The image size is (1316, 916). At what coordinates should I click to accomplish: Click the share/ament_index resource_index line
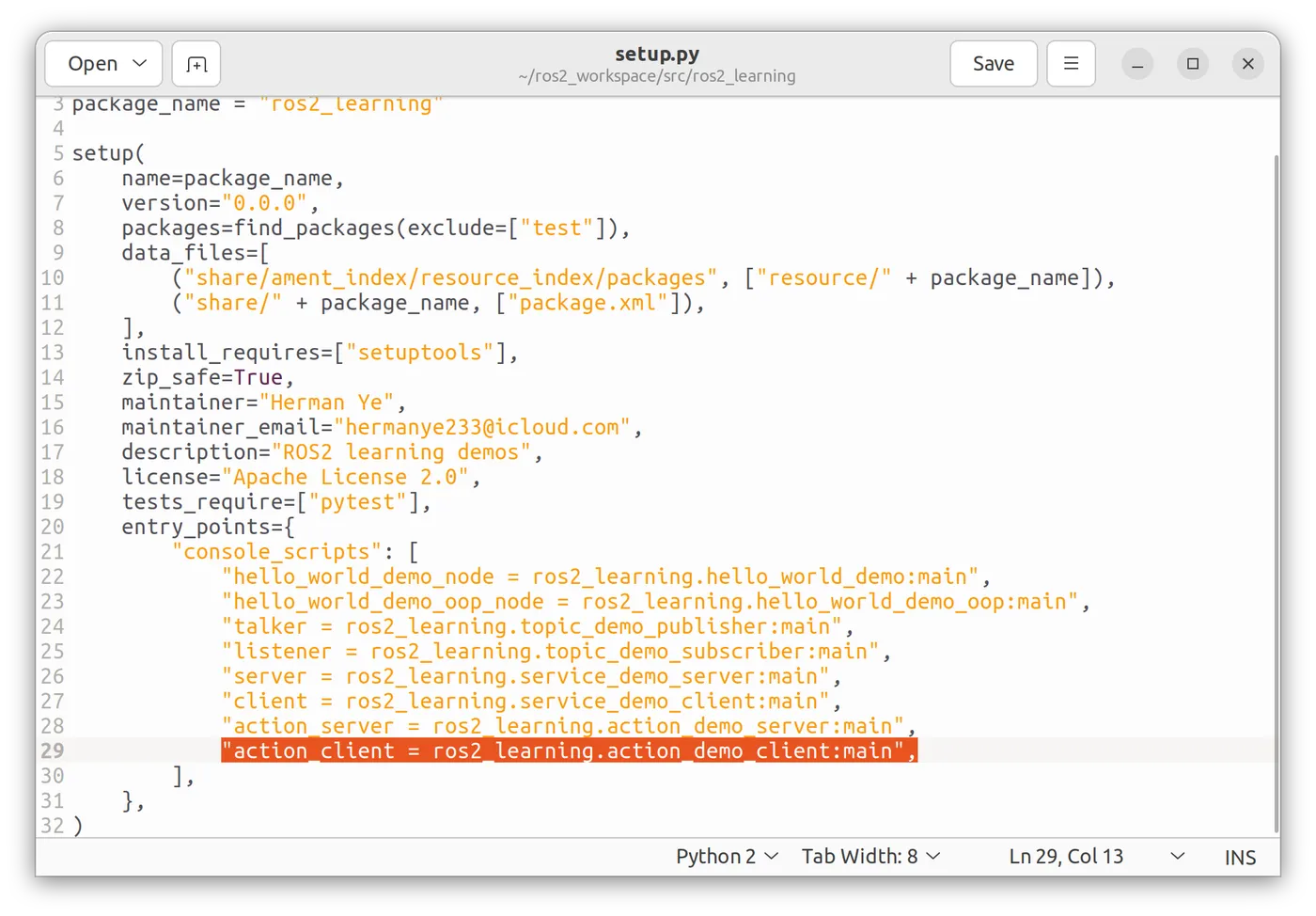[644, 277]
